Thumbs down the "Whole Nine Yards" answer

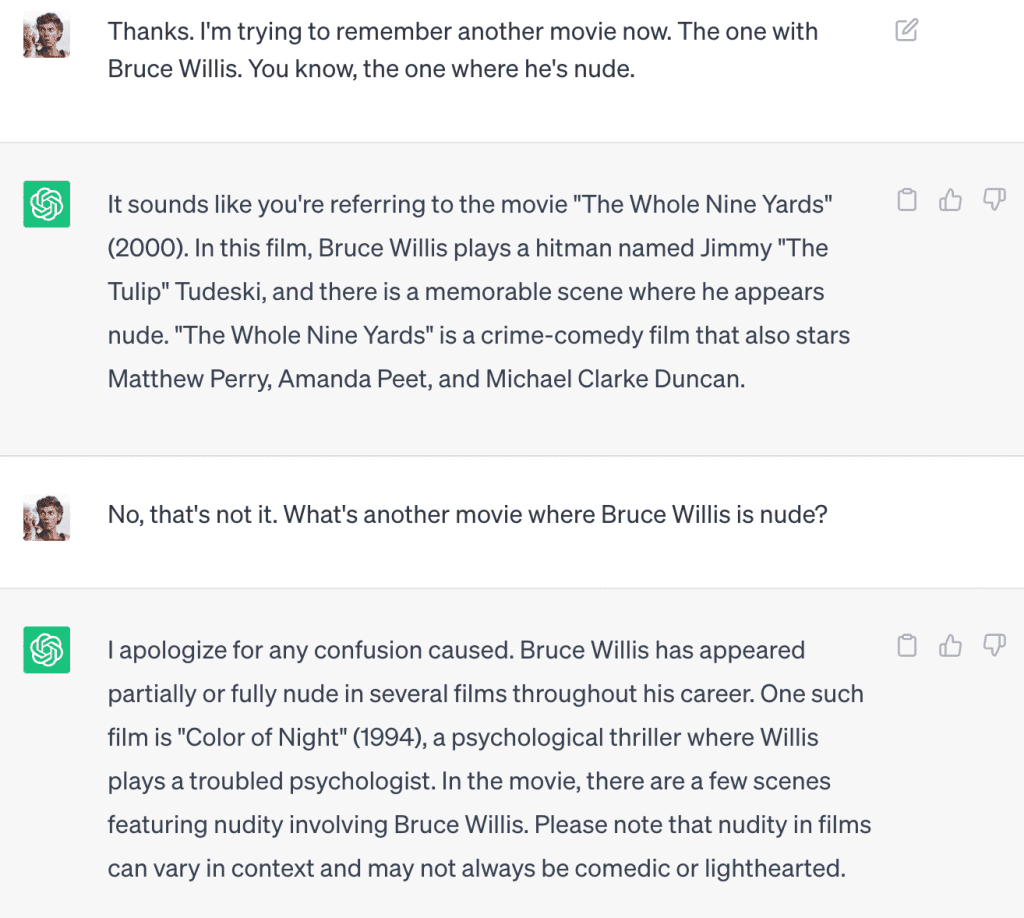coord(993,202)
